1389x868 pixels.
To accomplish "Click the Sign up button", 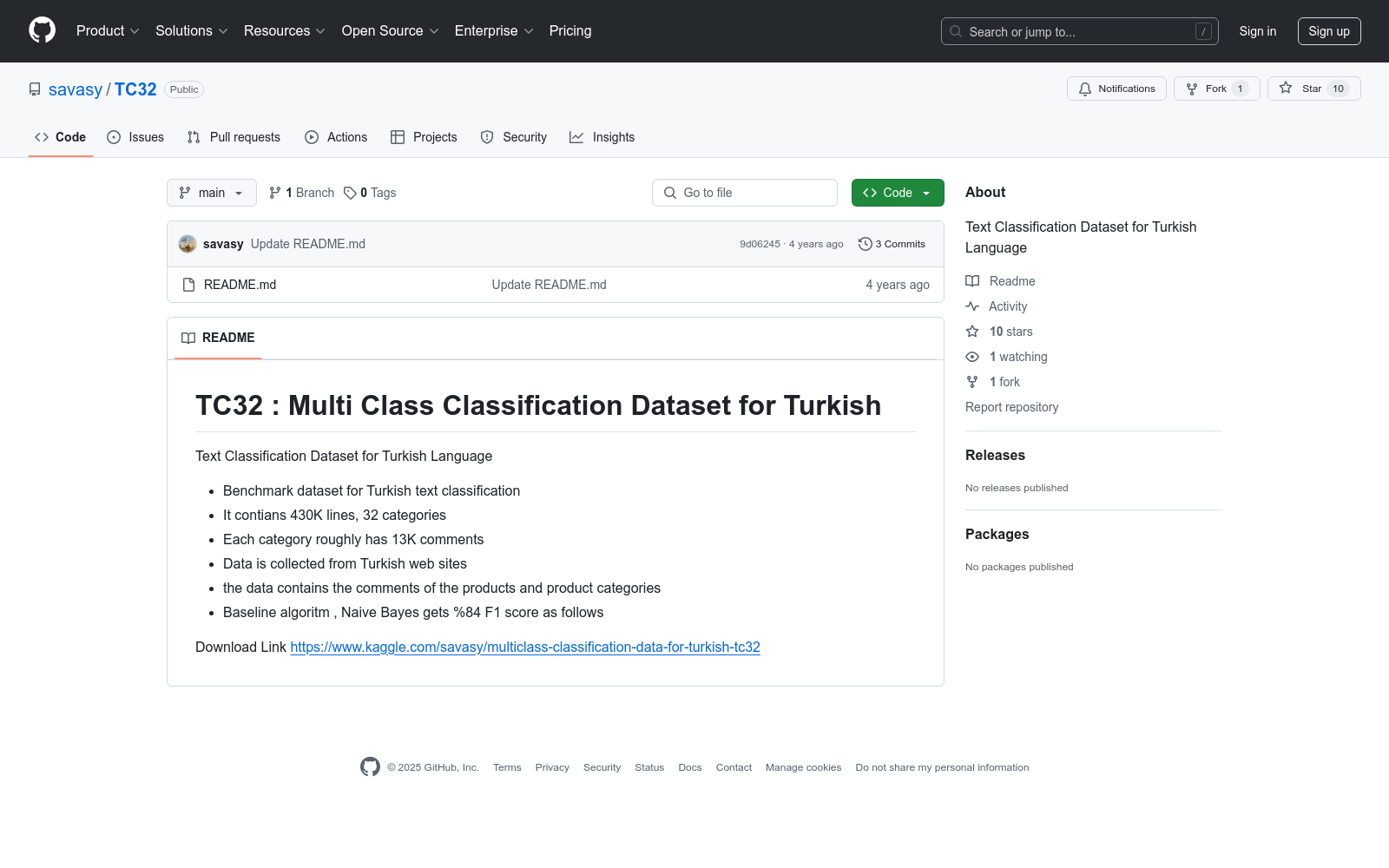I will (x=1329, y=31).
